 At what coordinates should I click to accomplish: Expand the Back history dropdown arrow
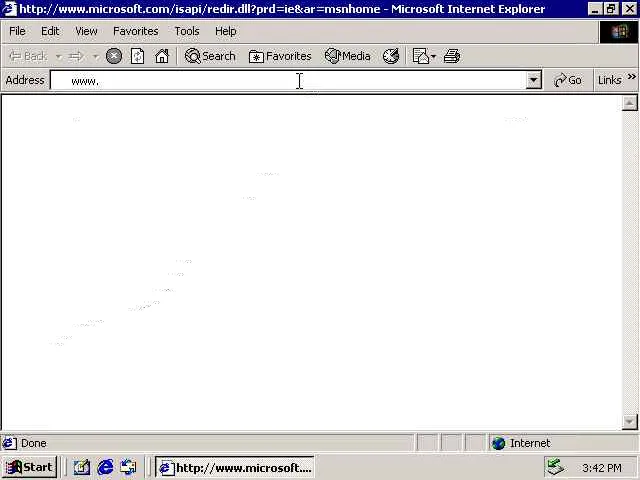59,56
